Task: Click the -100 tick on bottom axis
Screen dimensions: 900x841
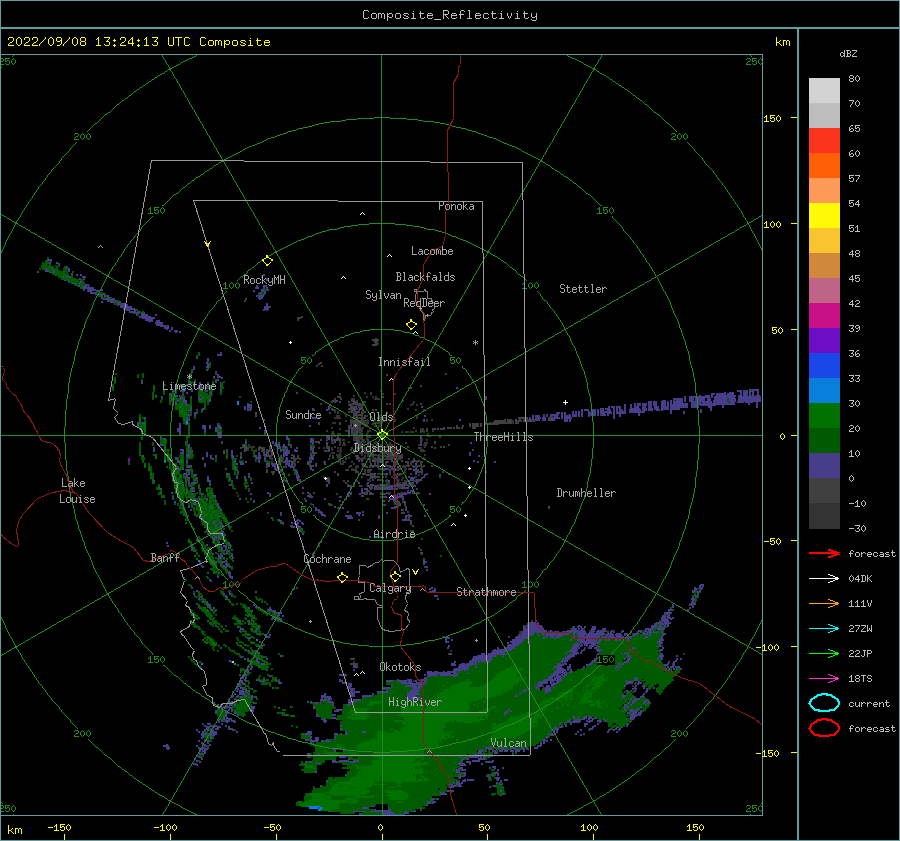Action: click(x=165, y=827)
